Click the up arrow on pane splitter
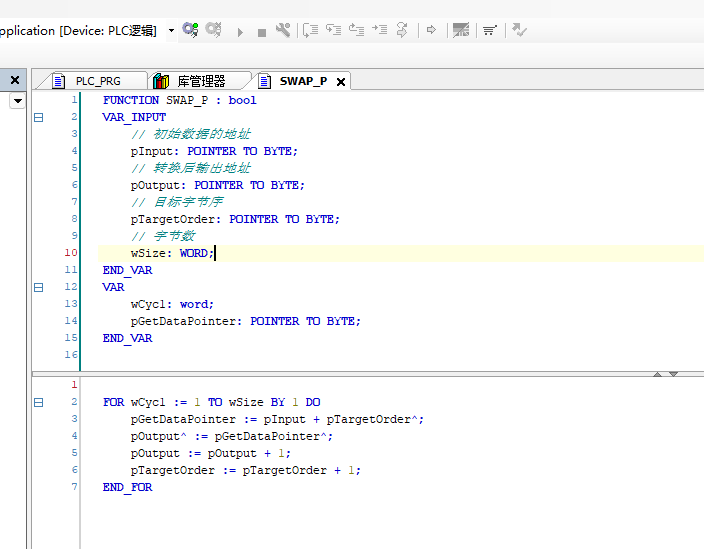 click(x=657, y=374)
